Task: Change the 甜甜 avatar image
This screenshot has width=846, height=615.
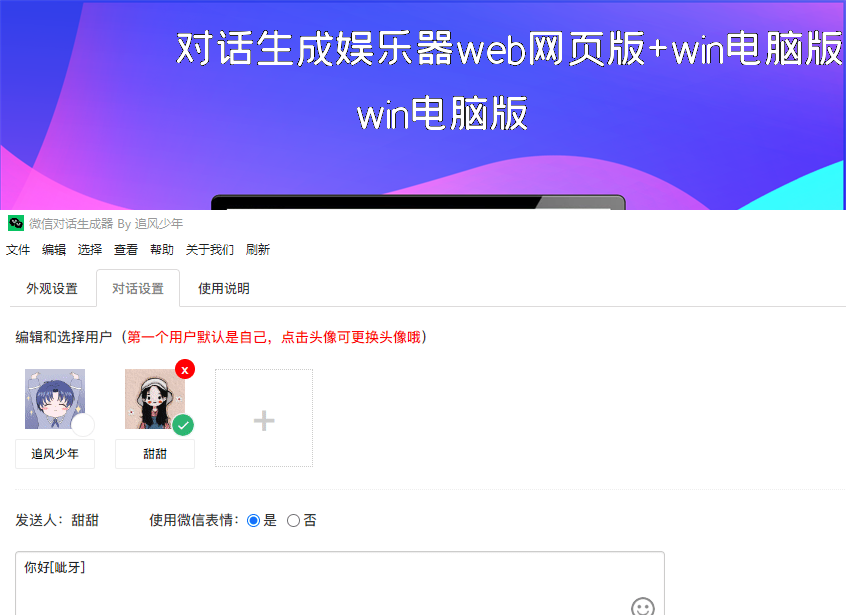Action: tap(155, 399)
